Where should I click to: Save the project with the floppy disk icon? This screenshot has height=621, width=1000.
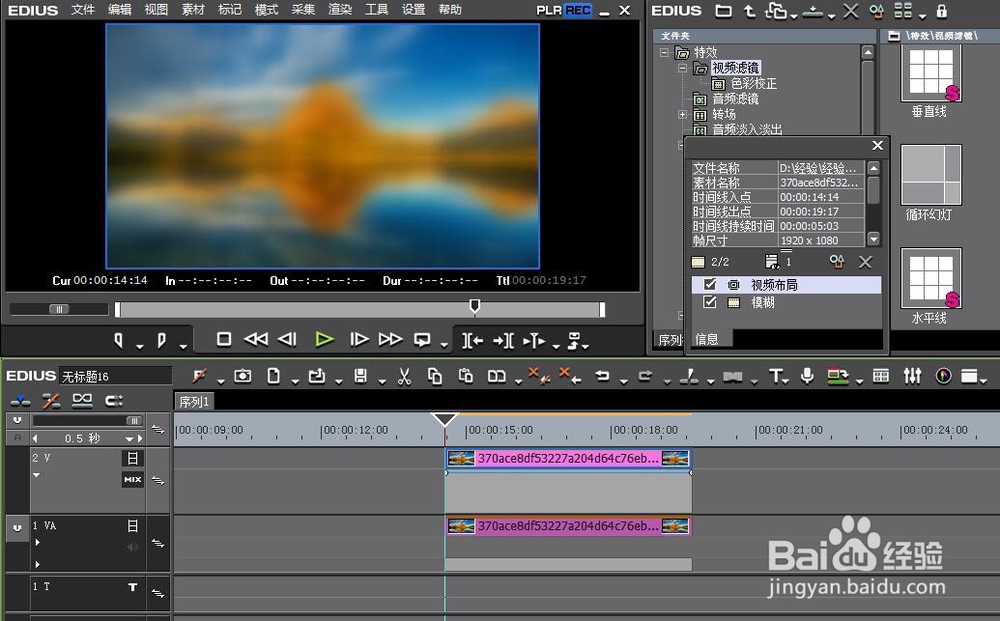(360, 376)
